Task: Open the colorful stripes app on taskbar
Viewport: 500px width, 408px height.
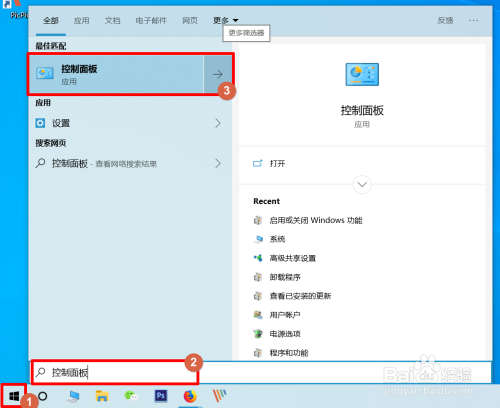Action: click(219, 396)
